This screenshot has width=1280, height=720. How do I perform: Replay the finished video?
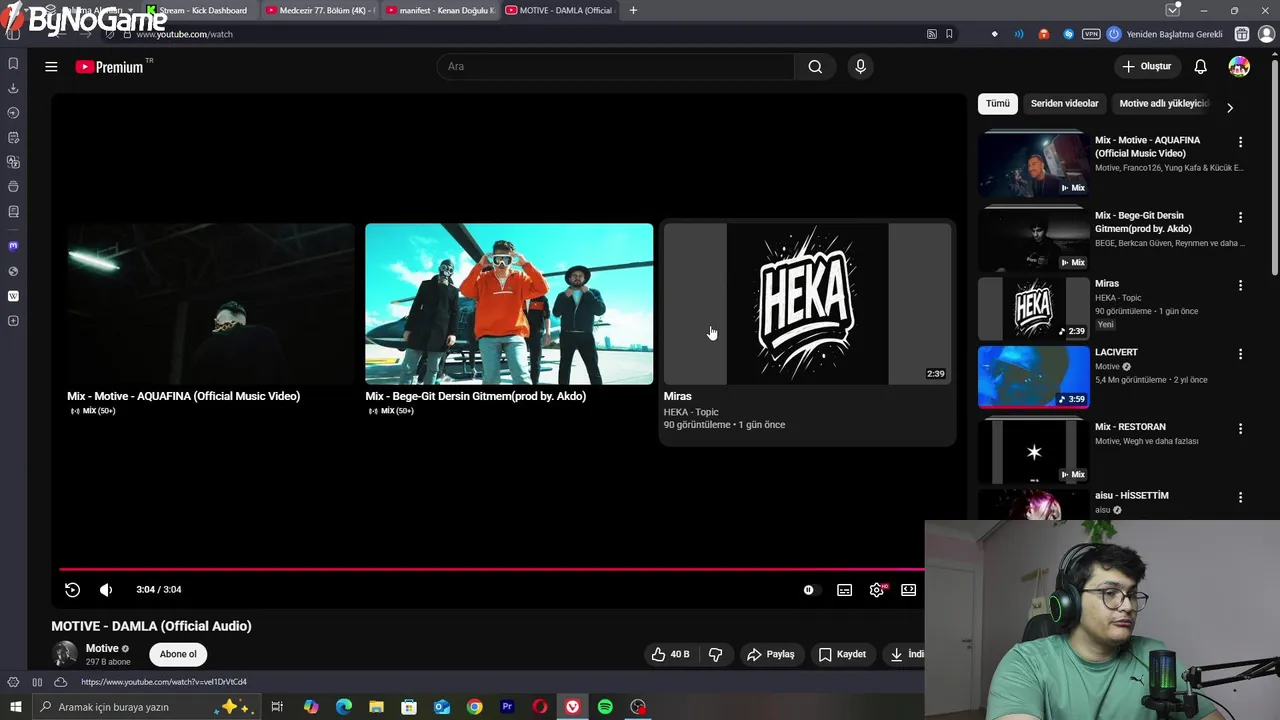click(72, 590)
